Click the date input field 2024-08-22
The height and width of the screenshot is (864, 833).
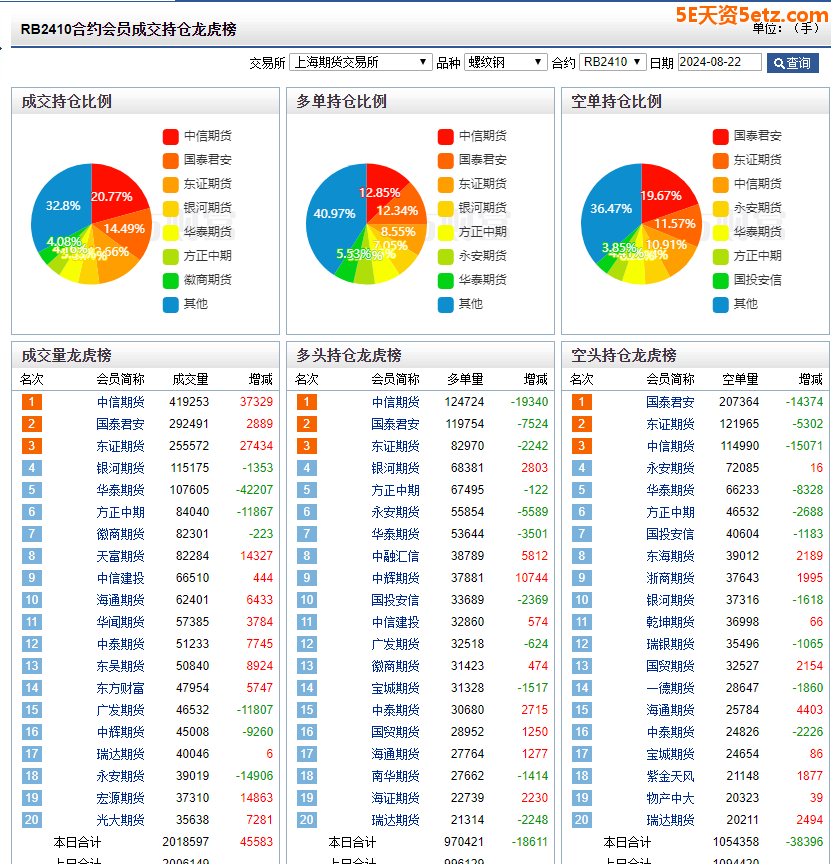click(719, 62)
